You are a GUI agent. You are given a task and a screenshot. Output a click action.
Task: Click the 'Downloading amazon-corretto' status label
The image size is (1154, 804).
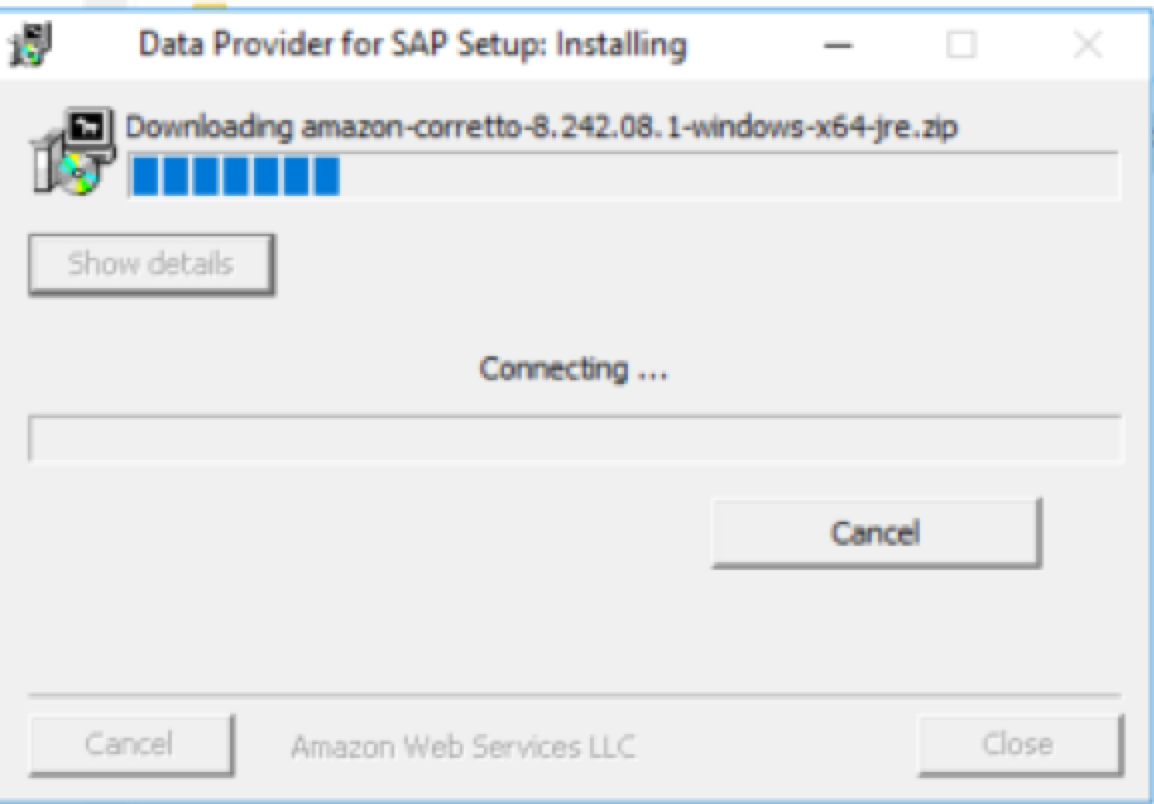[x=542, y=127]
